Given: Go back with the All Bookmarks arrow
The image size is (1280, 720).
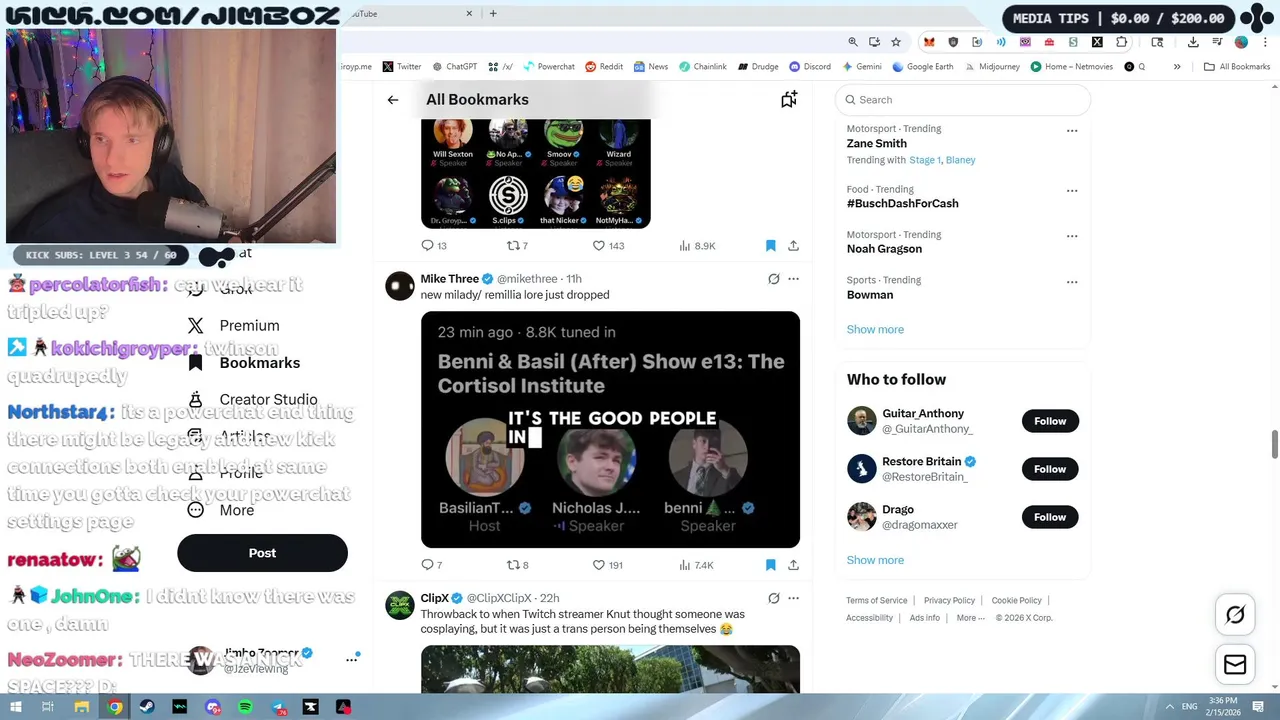Looking at the screenshot, I should pyautogui.click(x=393, y=100).
